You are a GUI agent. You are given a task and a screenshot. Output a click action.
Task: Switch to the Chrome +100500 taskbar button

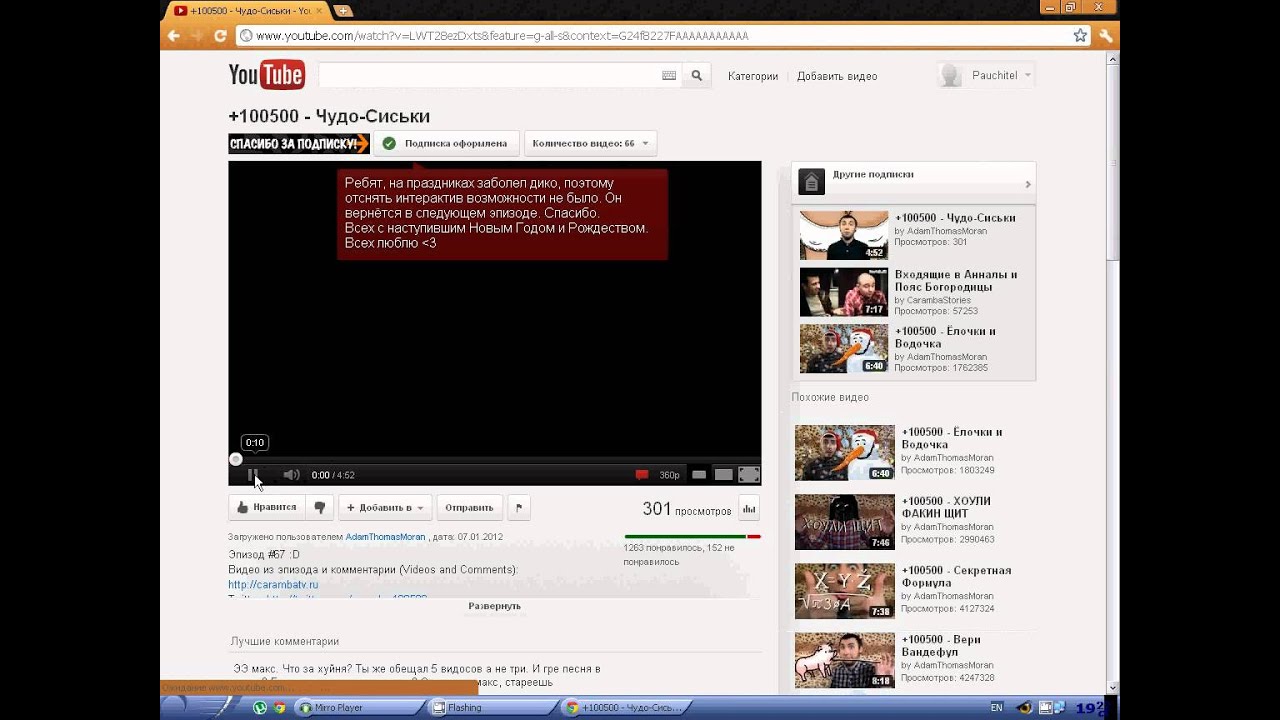pyautogui.click(x=626, y=707)
